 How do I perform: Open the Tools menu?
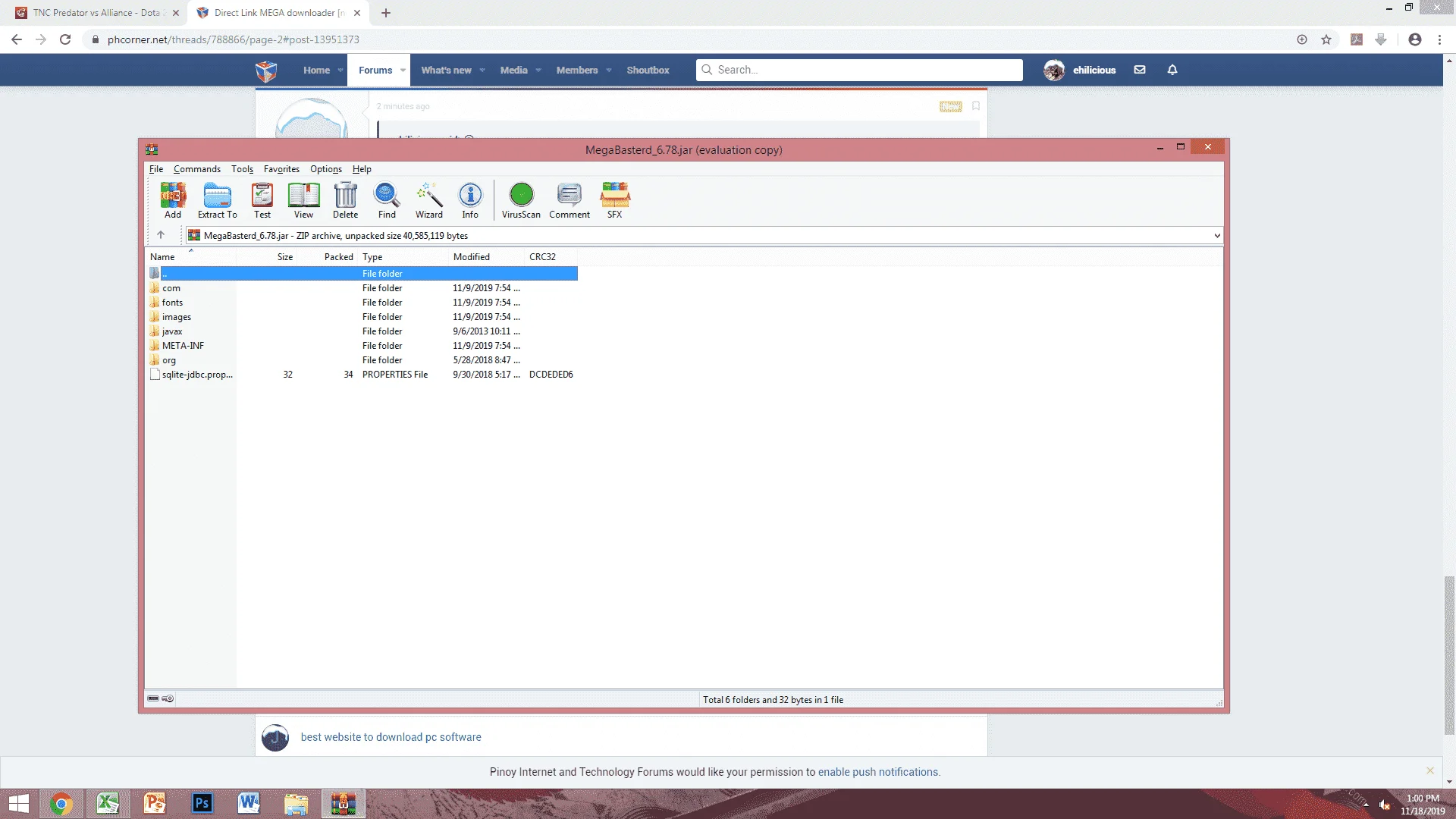point(242,169)
